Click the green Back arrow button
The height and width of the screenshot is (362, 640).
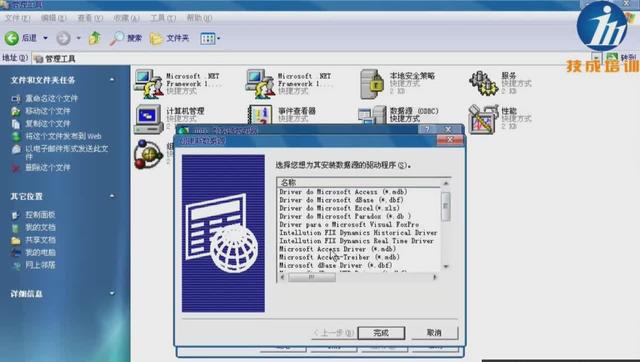pyautogui.click(x=12, y=38)
